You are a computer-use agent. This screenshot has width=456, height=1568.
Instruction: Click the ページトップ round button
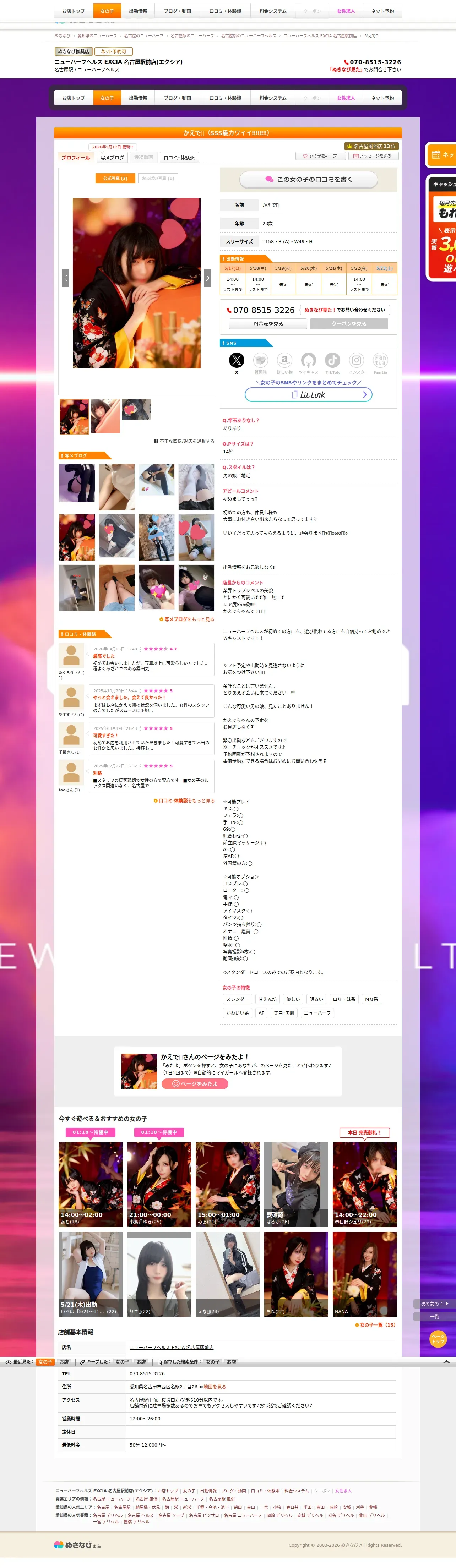tap(438, 1339)
